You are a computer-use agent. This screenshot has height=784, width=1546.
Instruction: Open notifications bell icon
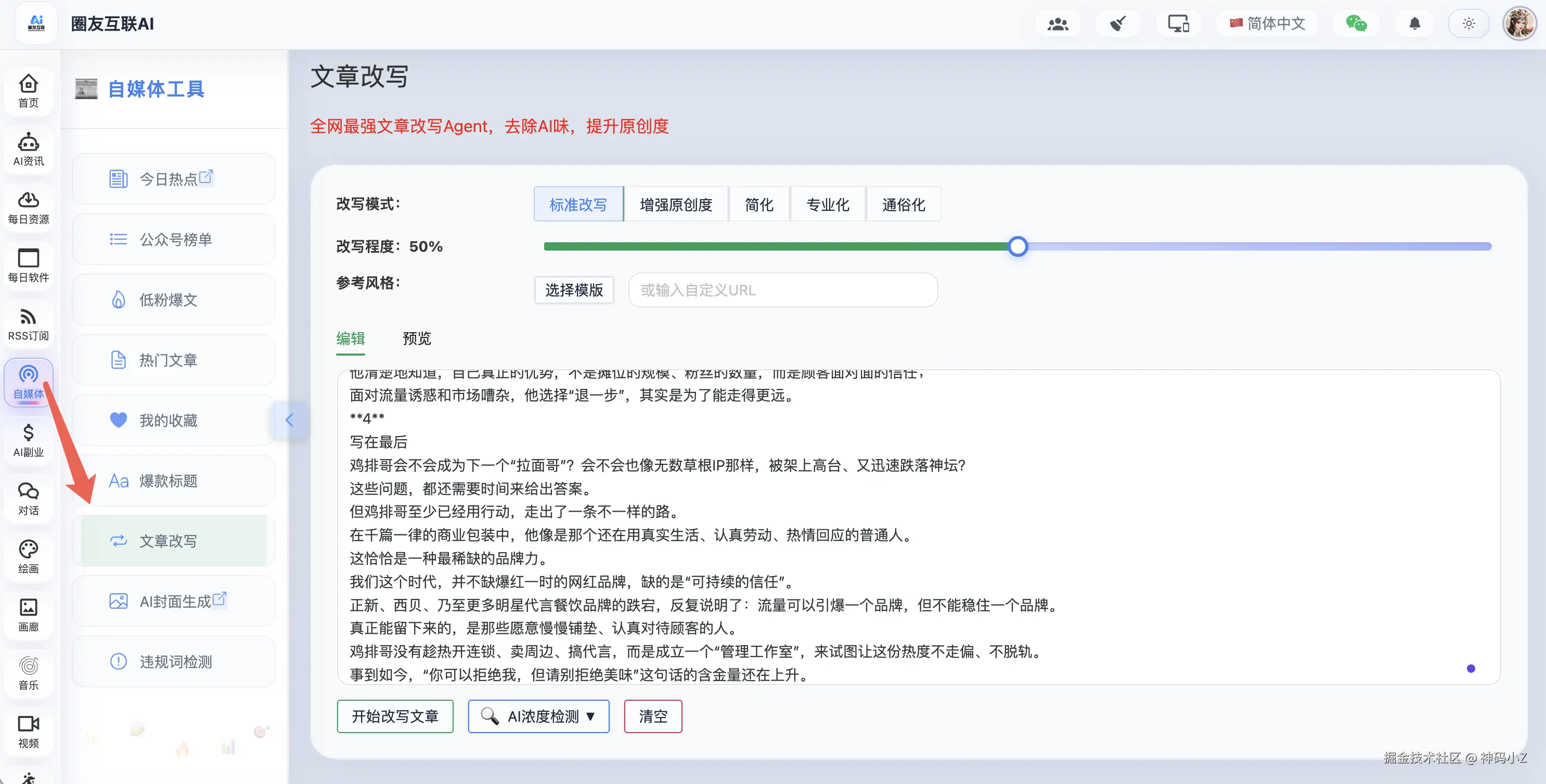coord(1414,24)
